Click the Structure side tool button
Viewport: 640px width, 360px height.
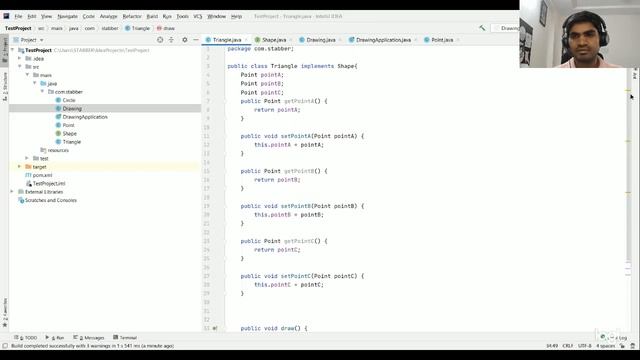(x=4, y=87)
